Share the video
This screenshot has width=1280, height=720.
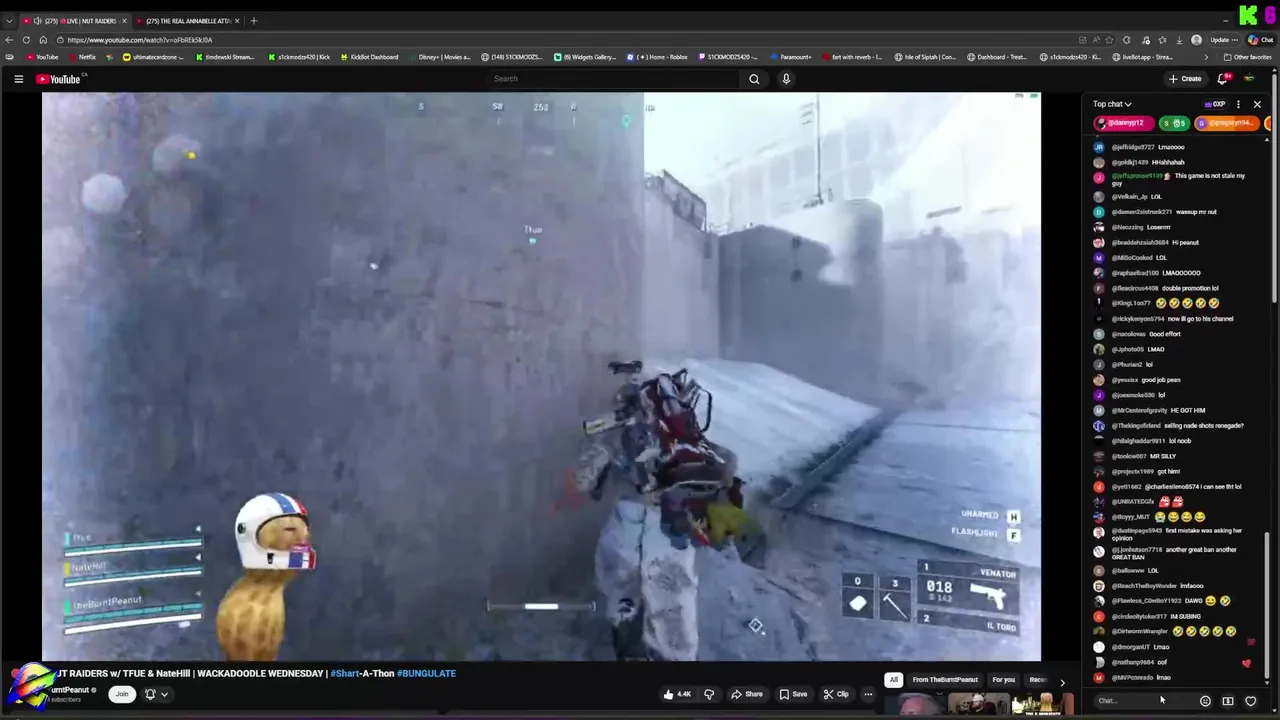click(747, 694)
